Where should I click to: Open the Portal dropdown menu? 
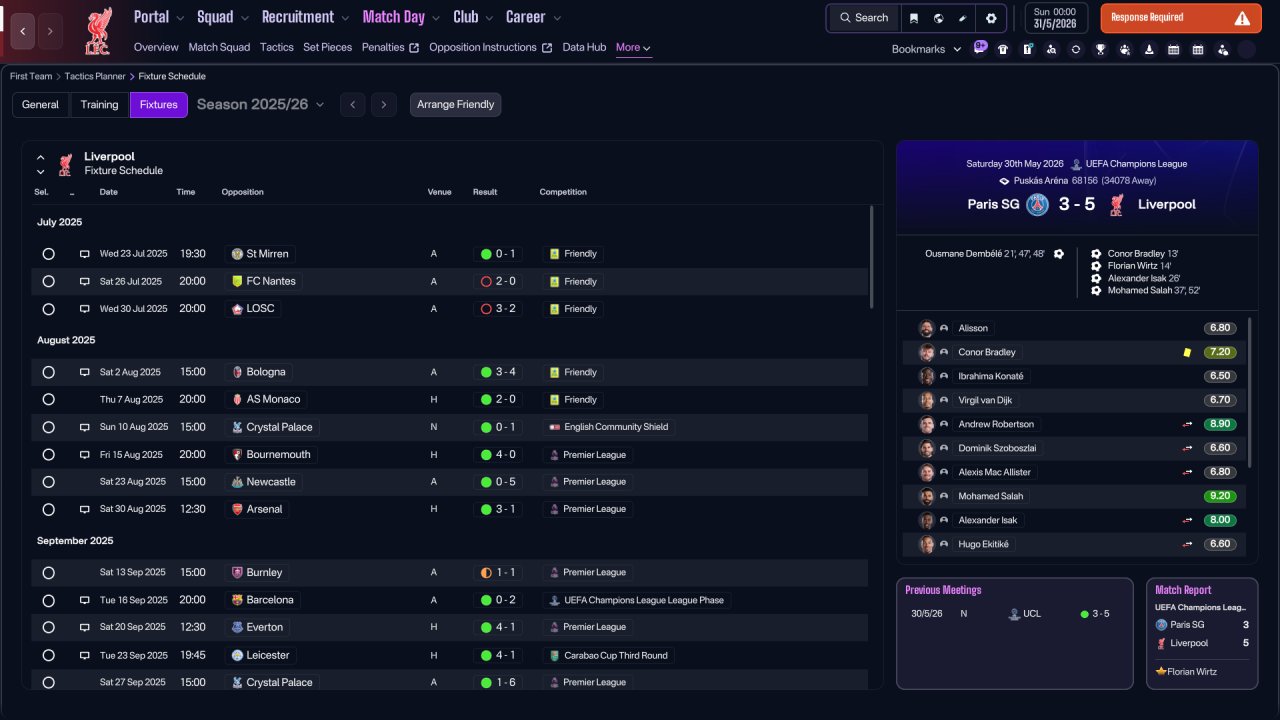(x=159, y=17)
